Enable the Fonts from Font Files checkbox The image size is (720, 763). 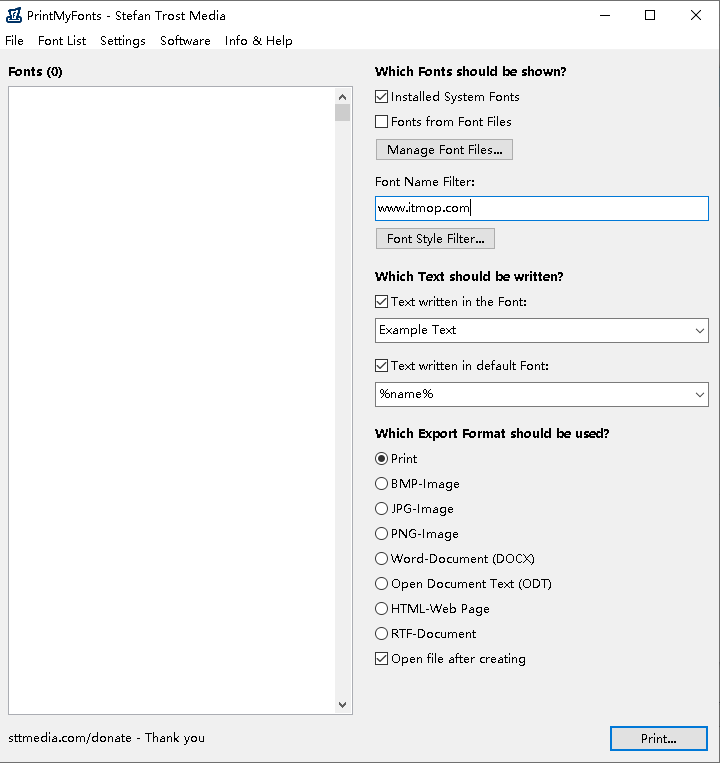381,122
